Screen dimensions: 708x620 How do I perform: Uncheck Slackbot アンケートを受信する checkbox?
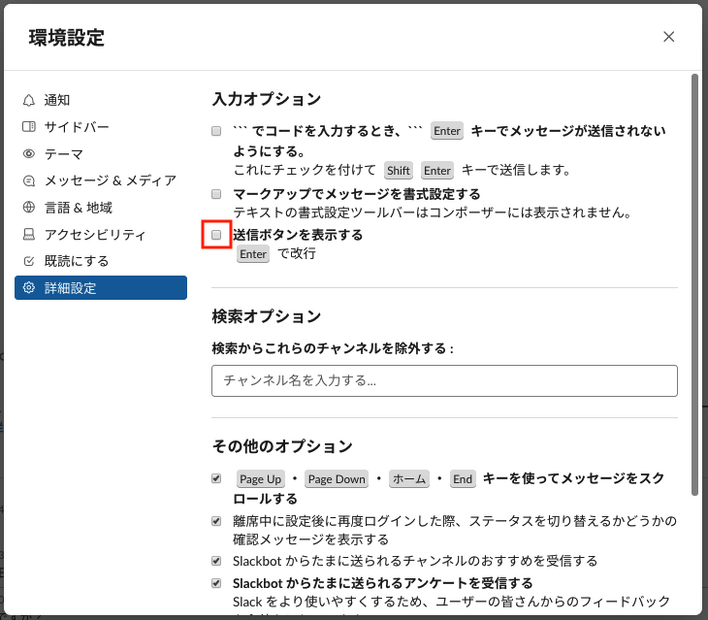(216, 583)
